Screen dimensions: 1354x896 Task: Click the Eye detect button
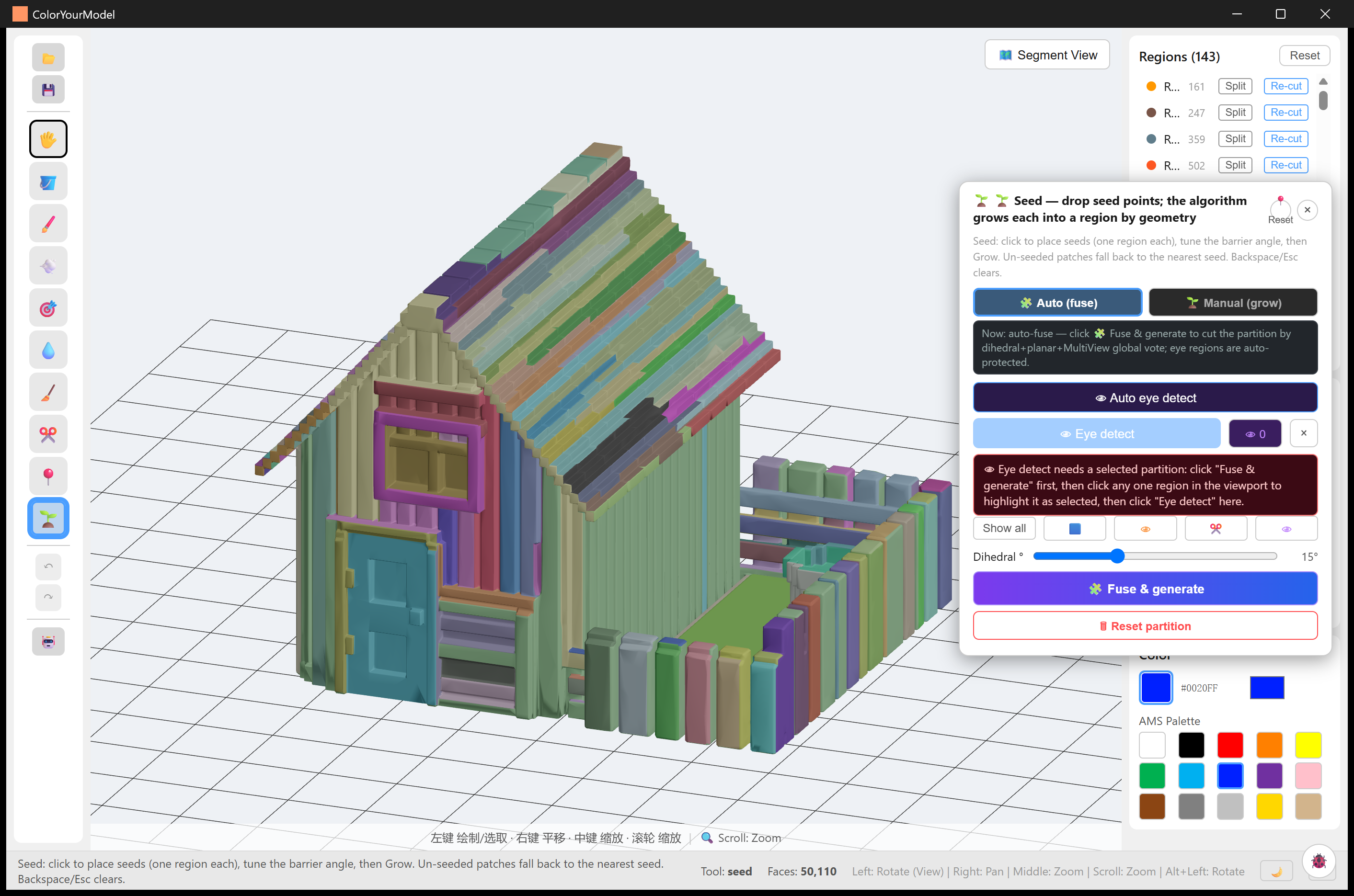click(1097, 434)
